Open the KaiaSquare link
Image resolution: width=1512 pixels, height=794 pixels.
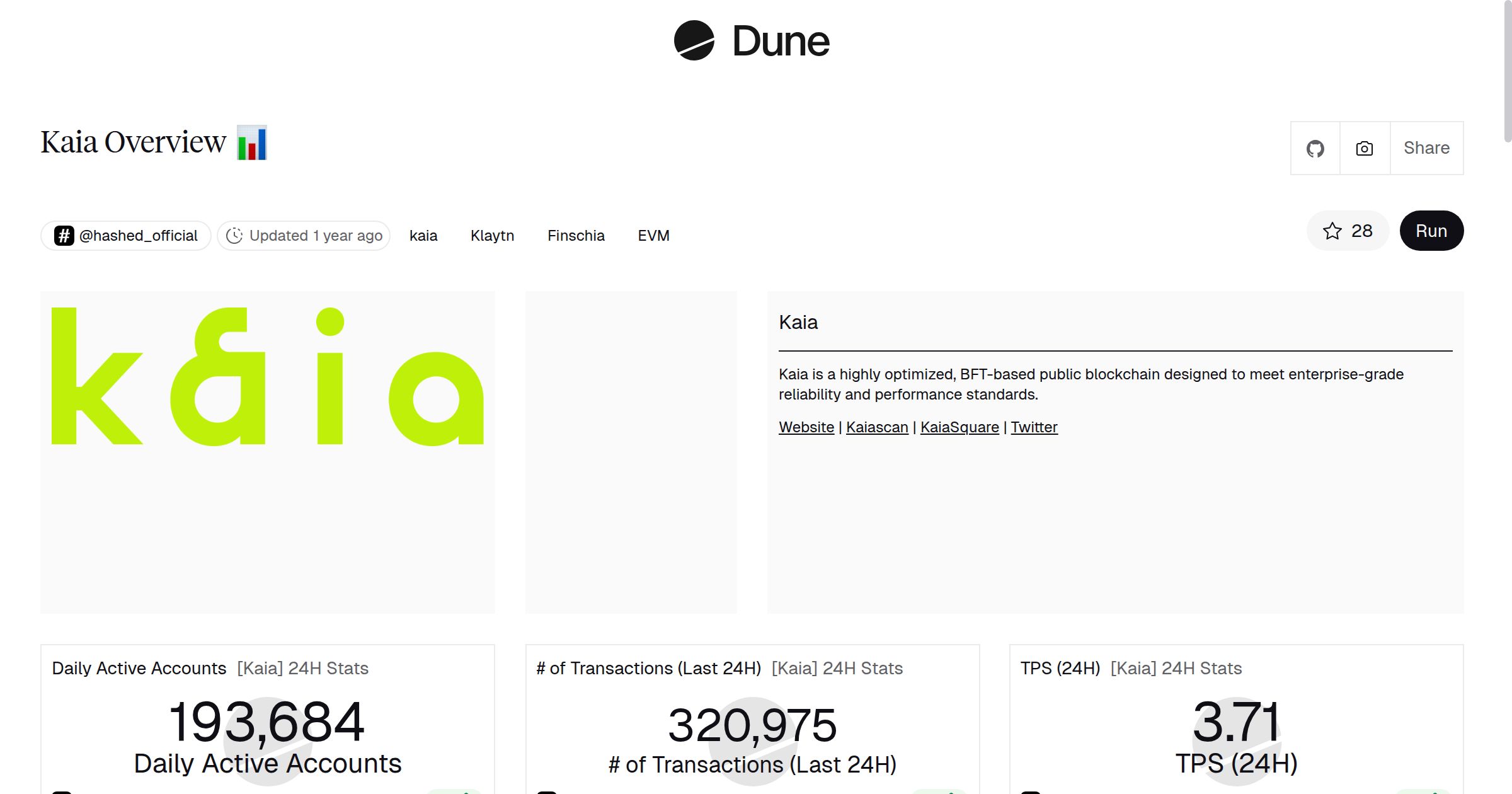tap(959, 427)
